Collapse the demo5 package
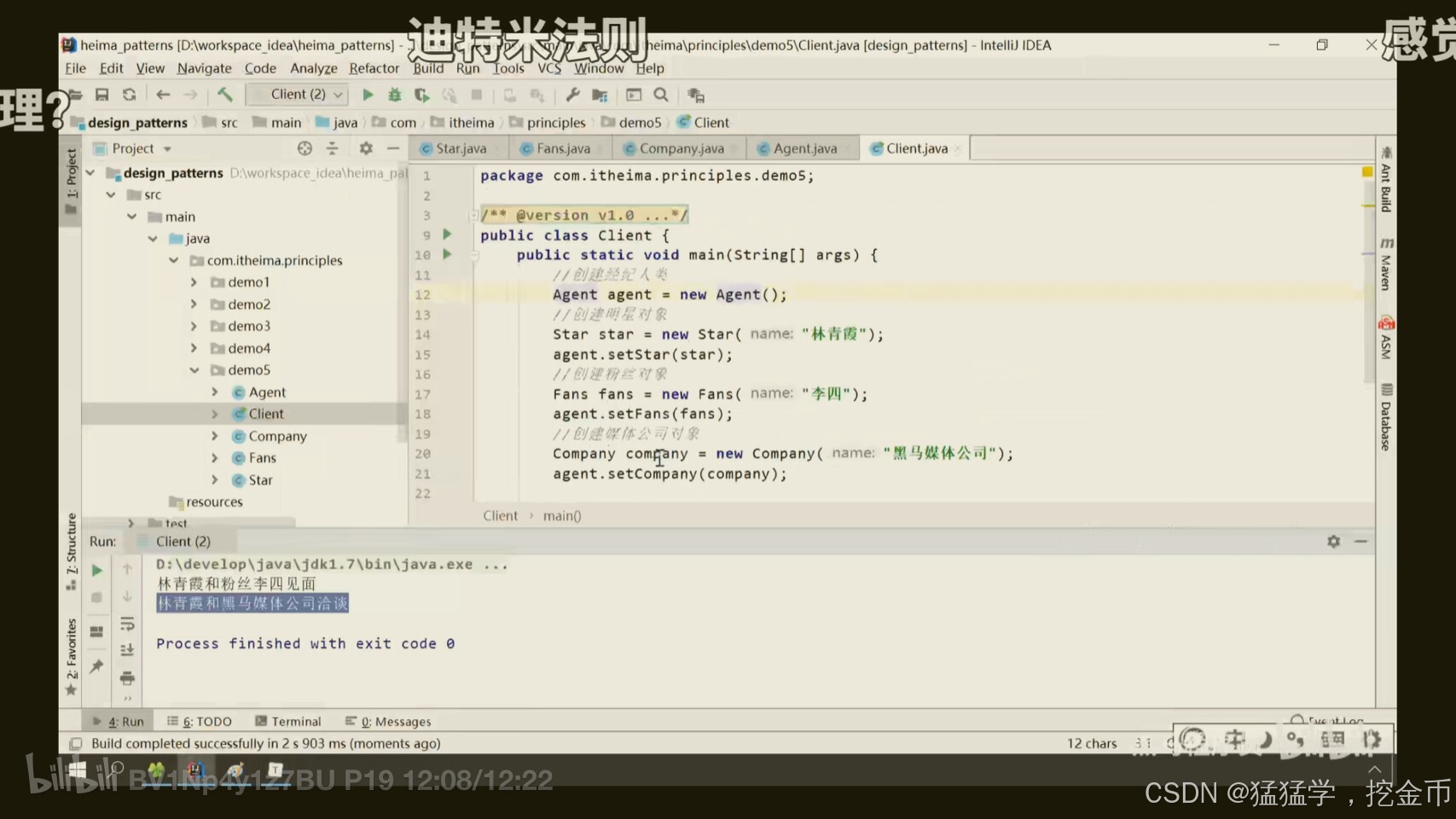This screenshot has height=819, width=1456. click(194, 370)
